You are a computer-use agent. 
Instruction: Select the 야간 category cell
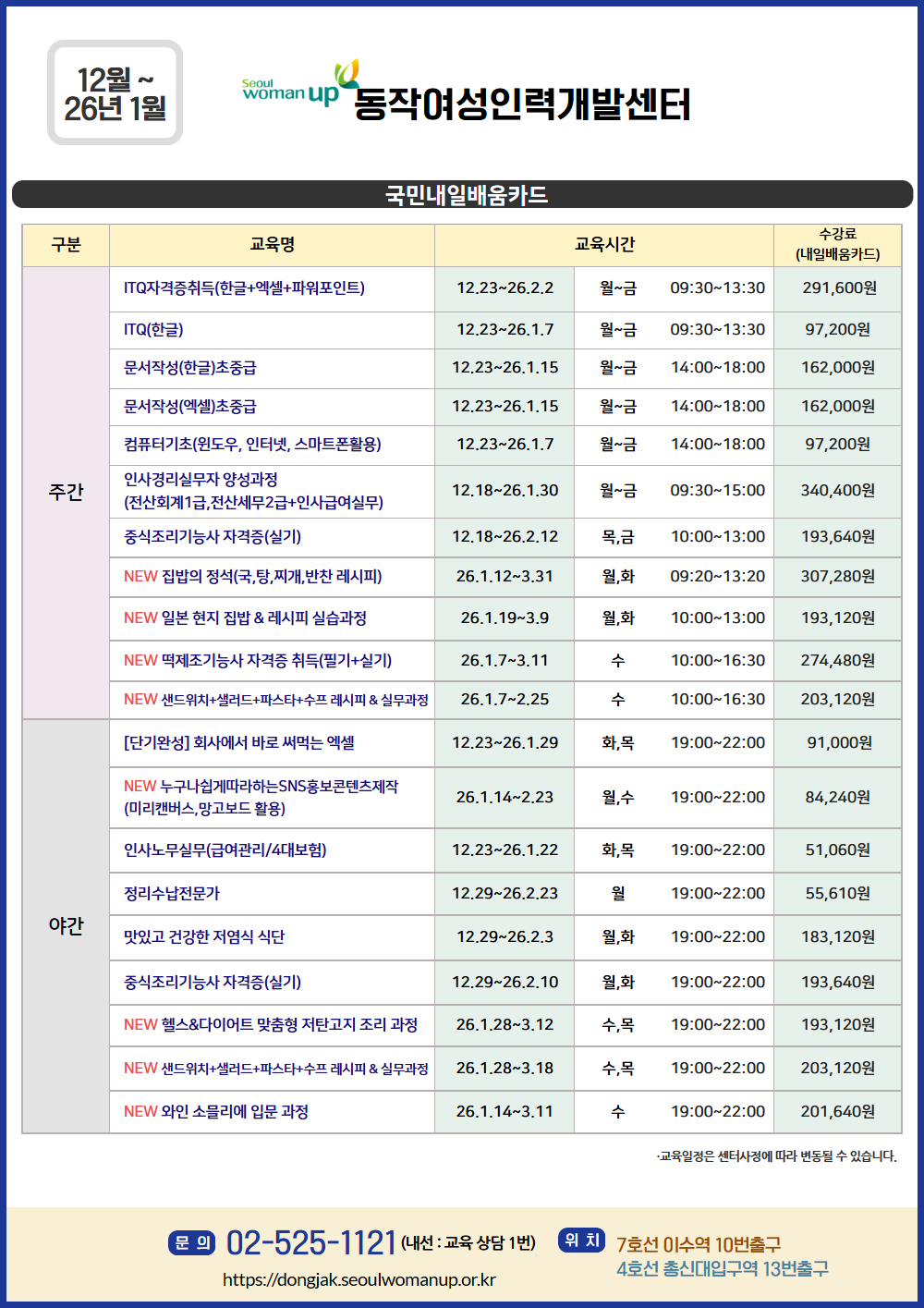(x=66, y=925)
